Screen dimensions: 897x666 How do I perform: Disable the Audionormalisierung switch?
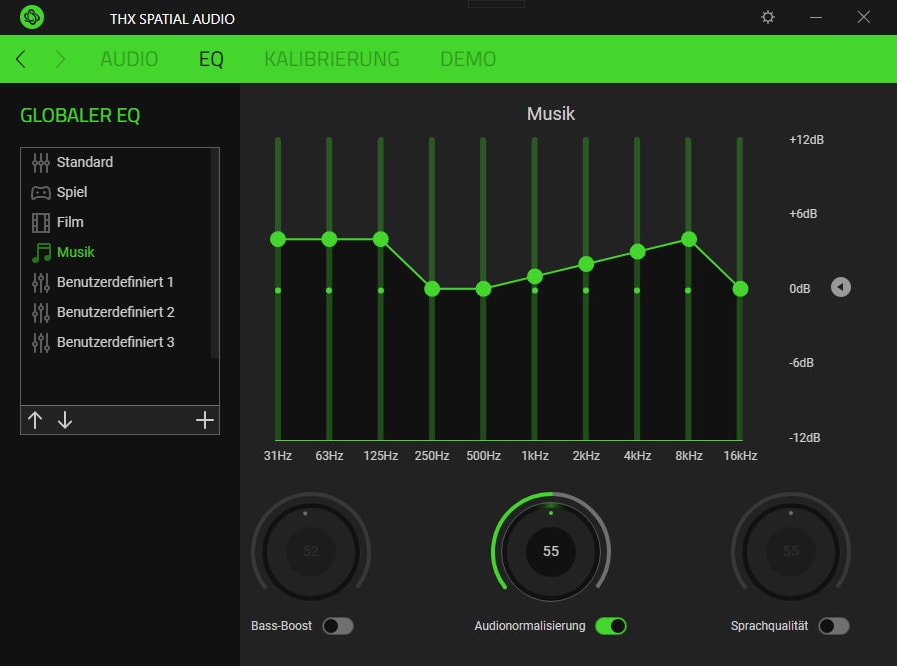coord(611,626)
